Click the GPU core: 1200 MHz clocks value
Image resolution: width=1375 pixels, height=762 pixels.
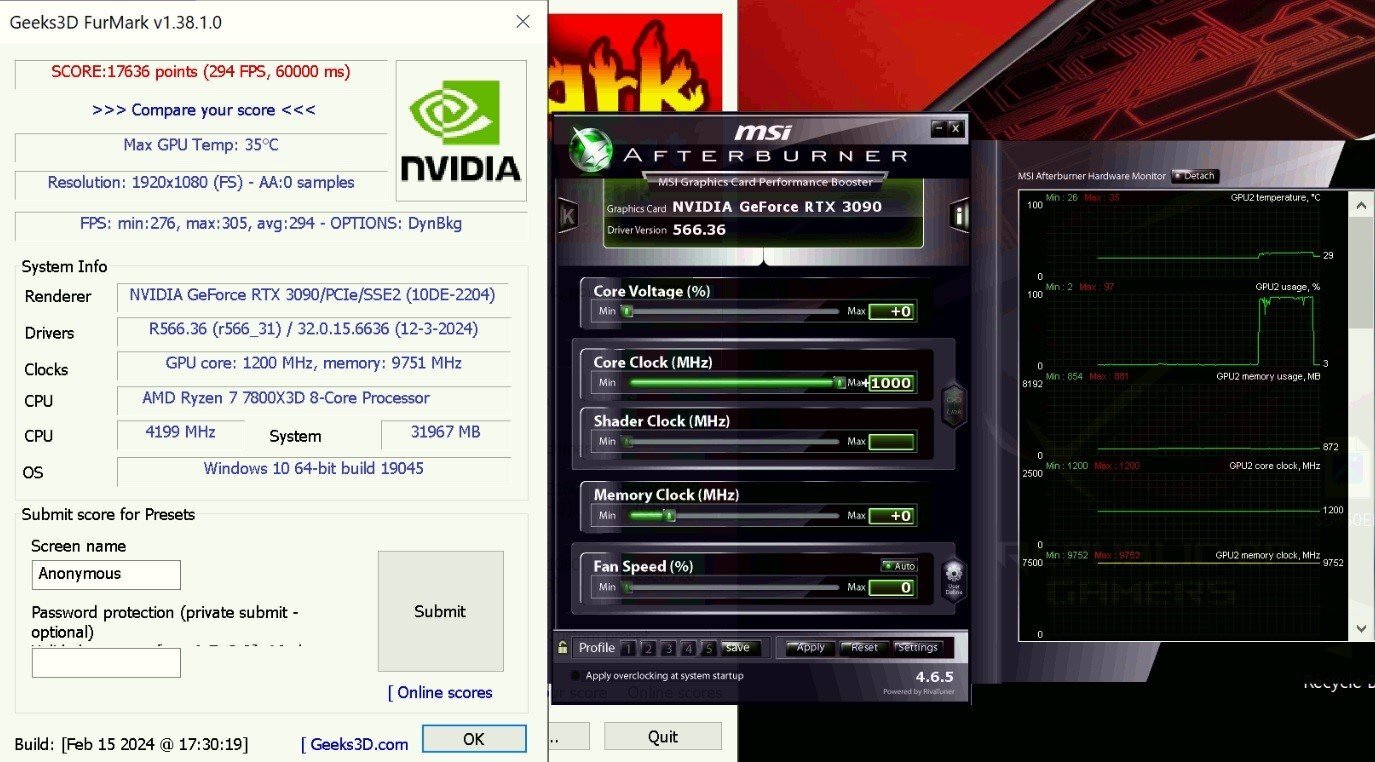pyautogui.click(x=313, y=363)
